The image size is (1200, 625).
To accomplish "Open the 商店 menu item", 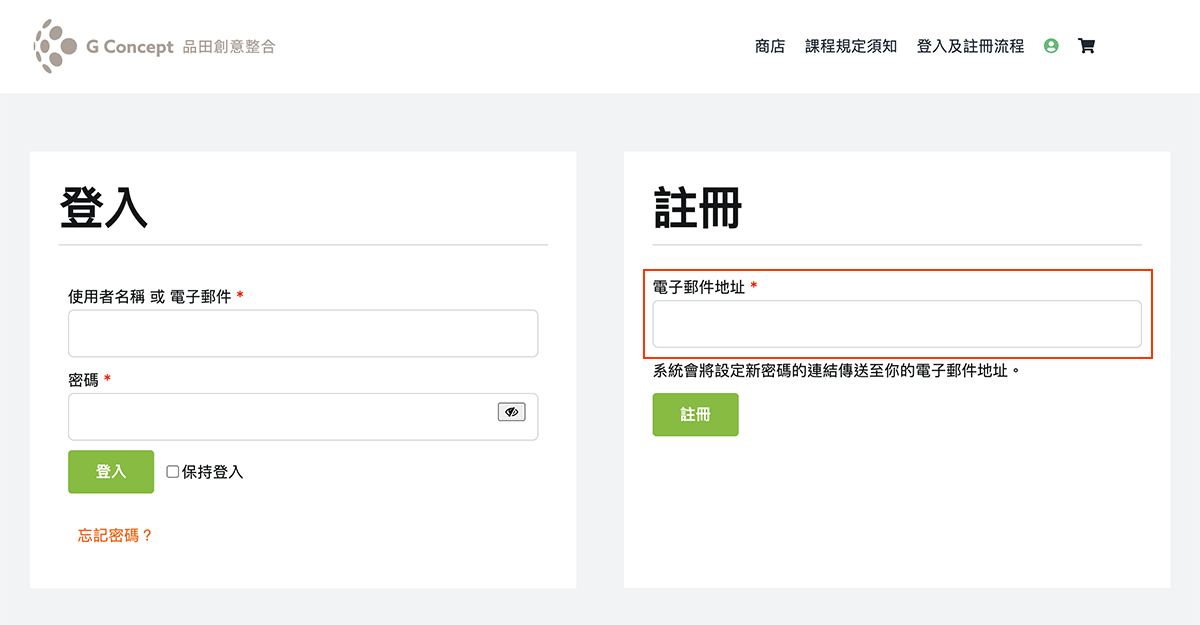I will [770, 46].
